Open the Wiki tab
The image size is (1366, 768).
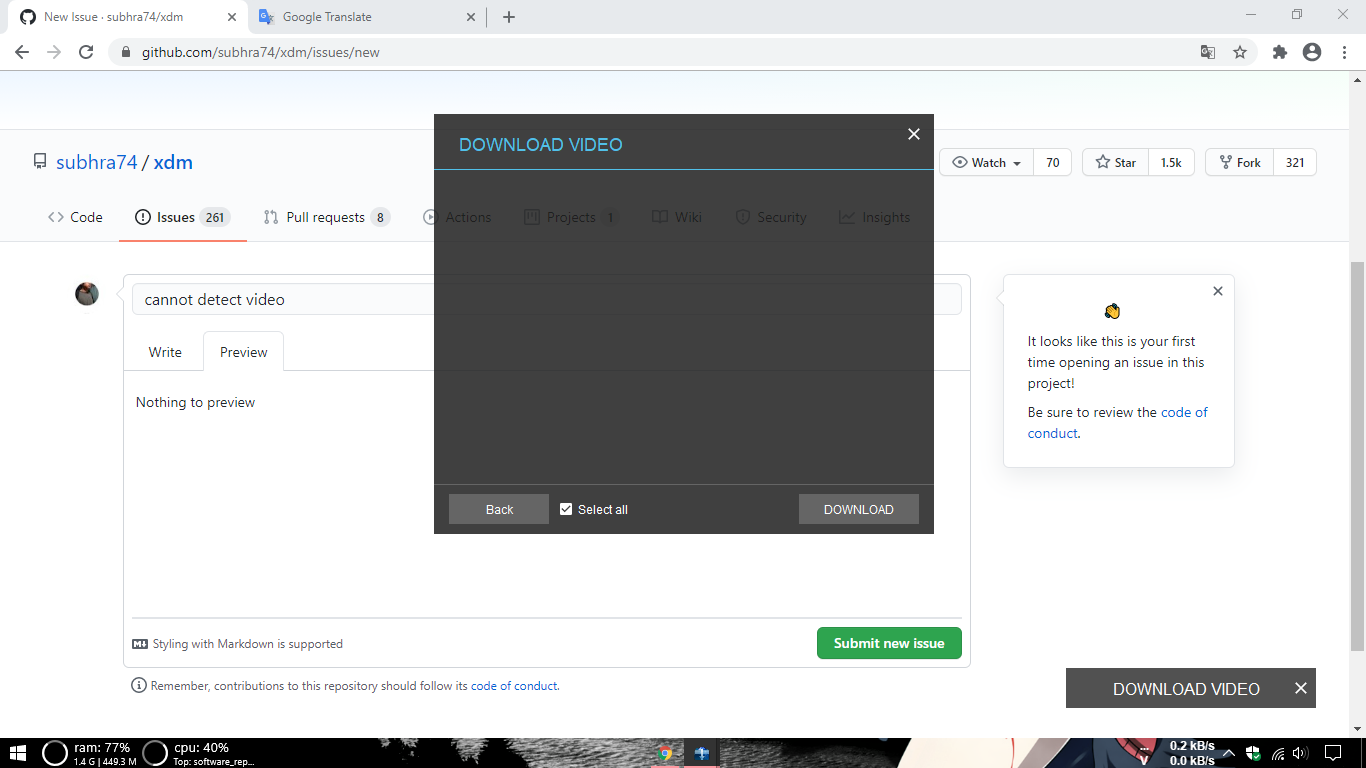click(677, 217)
